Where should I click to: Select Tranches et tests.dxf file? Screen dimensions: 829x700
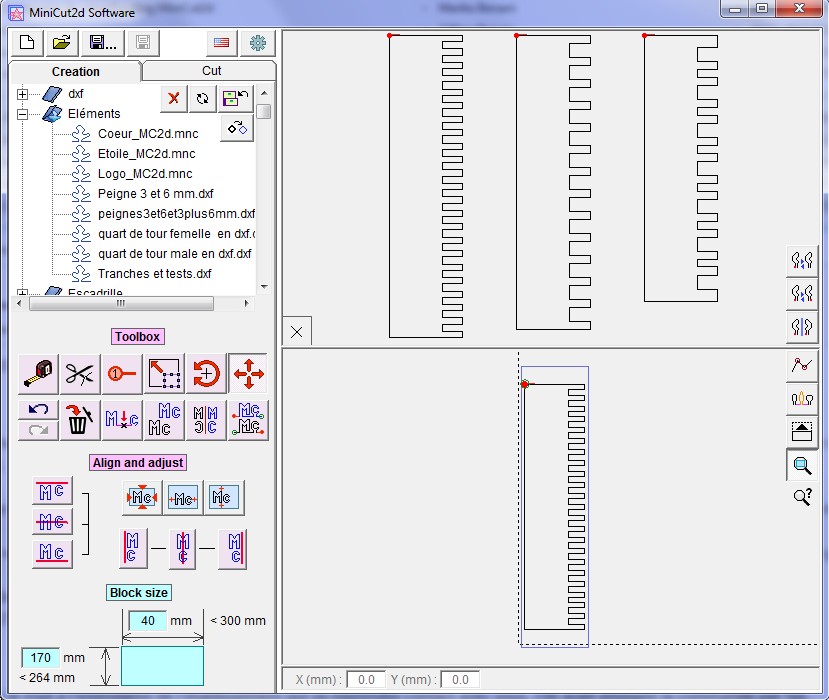click(154, 274)
